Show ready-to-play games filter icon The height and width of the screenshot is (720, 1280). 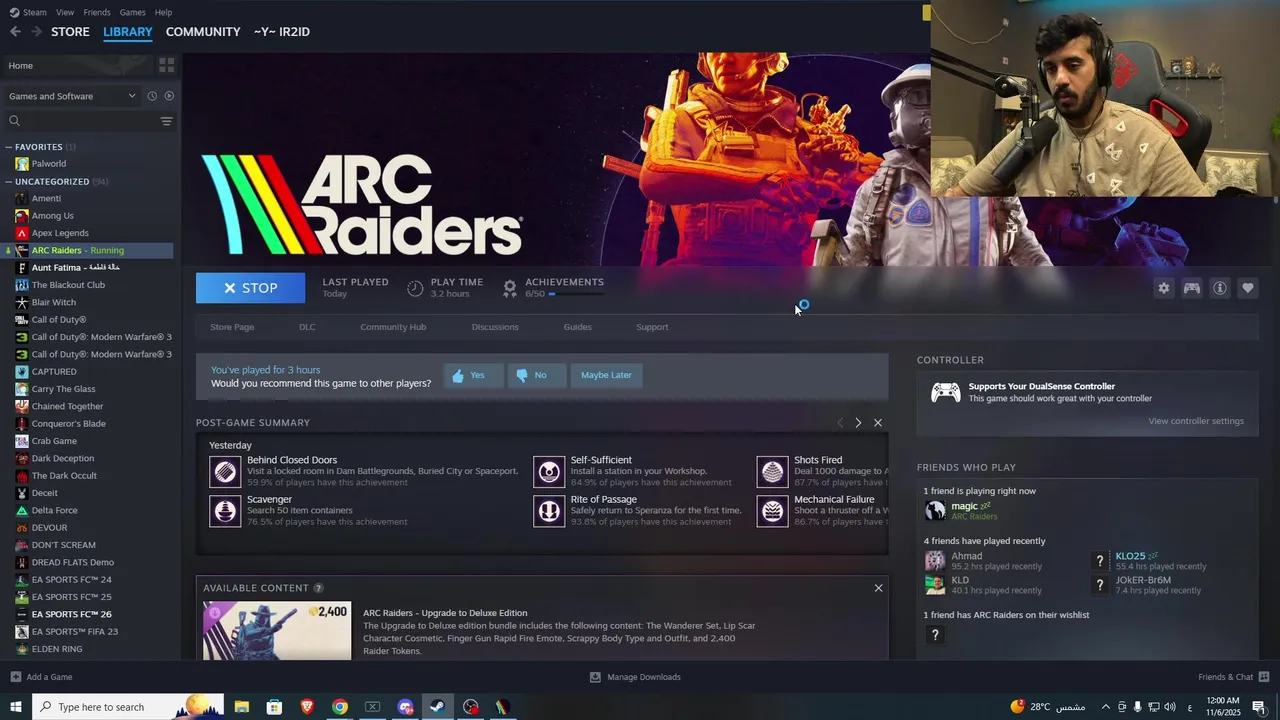coord(169,96)
